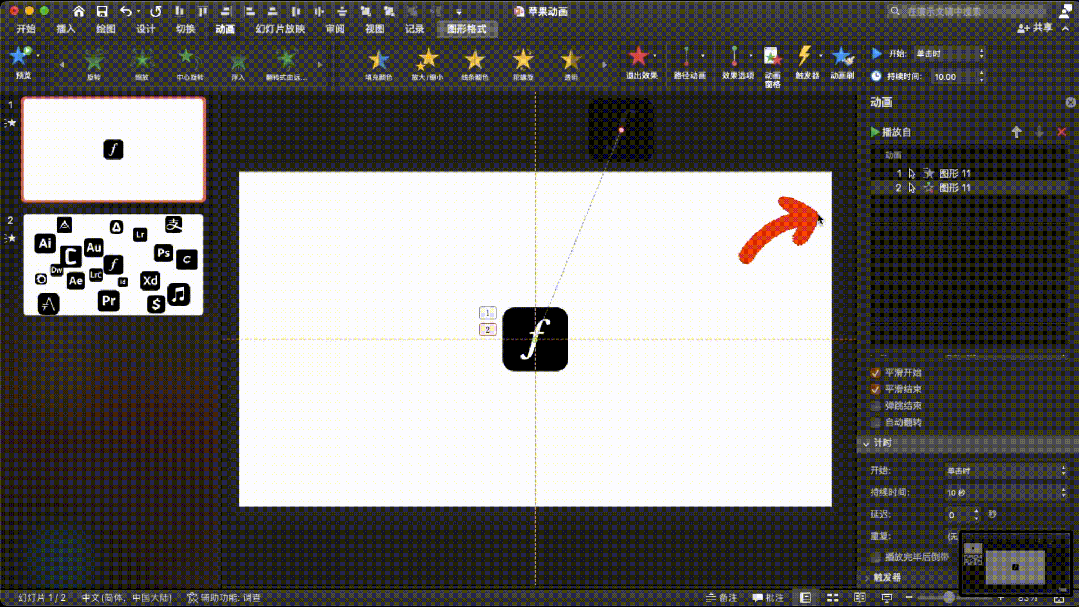This screenshot has height=607, width=1079.
Task: Adjust 延迟 delay stepper
Action: (976, 514)
